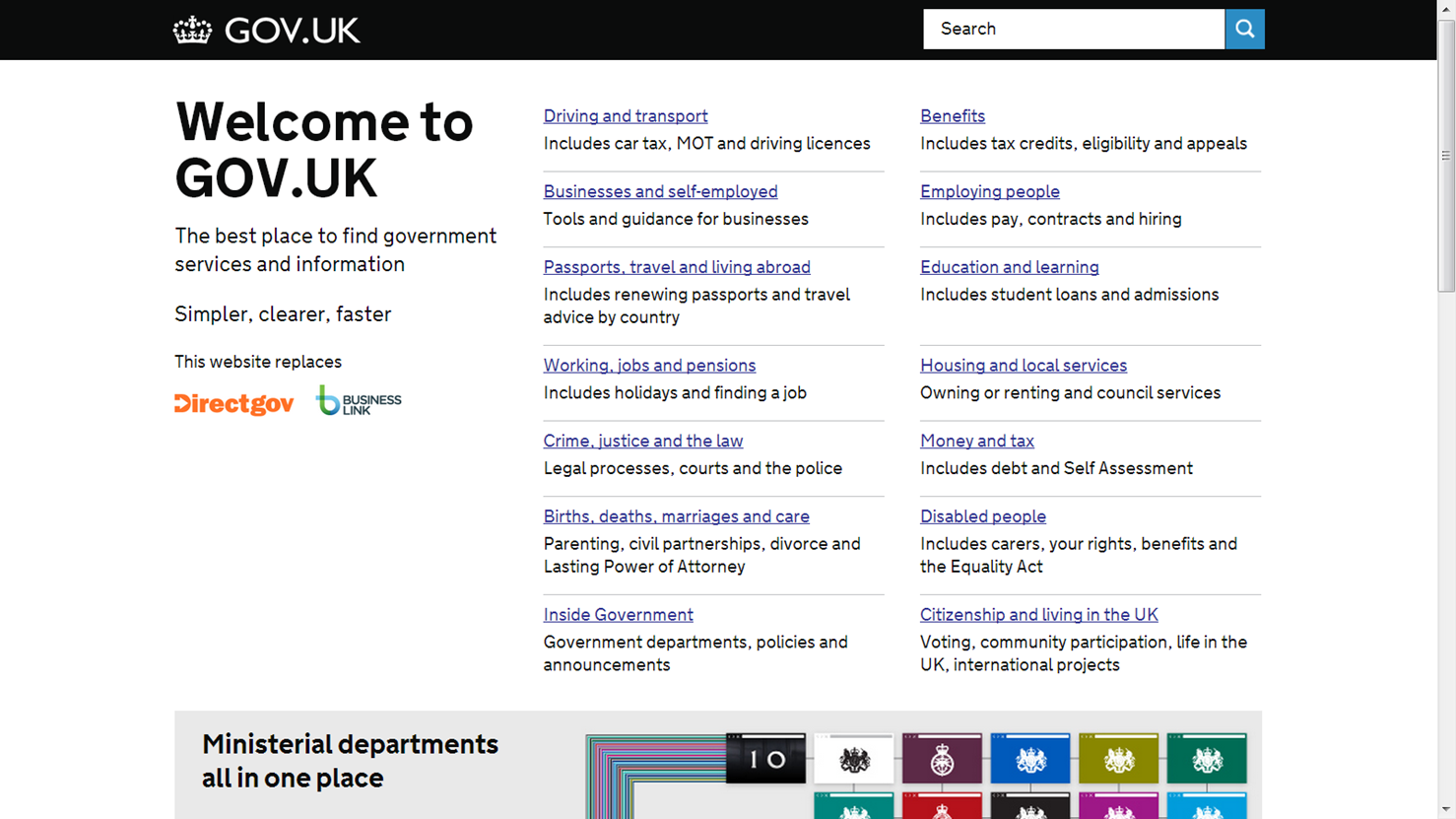Click the orange Directgov logo
Viewport: 1456px width, 819px height.
[x=234, y=403]
